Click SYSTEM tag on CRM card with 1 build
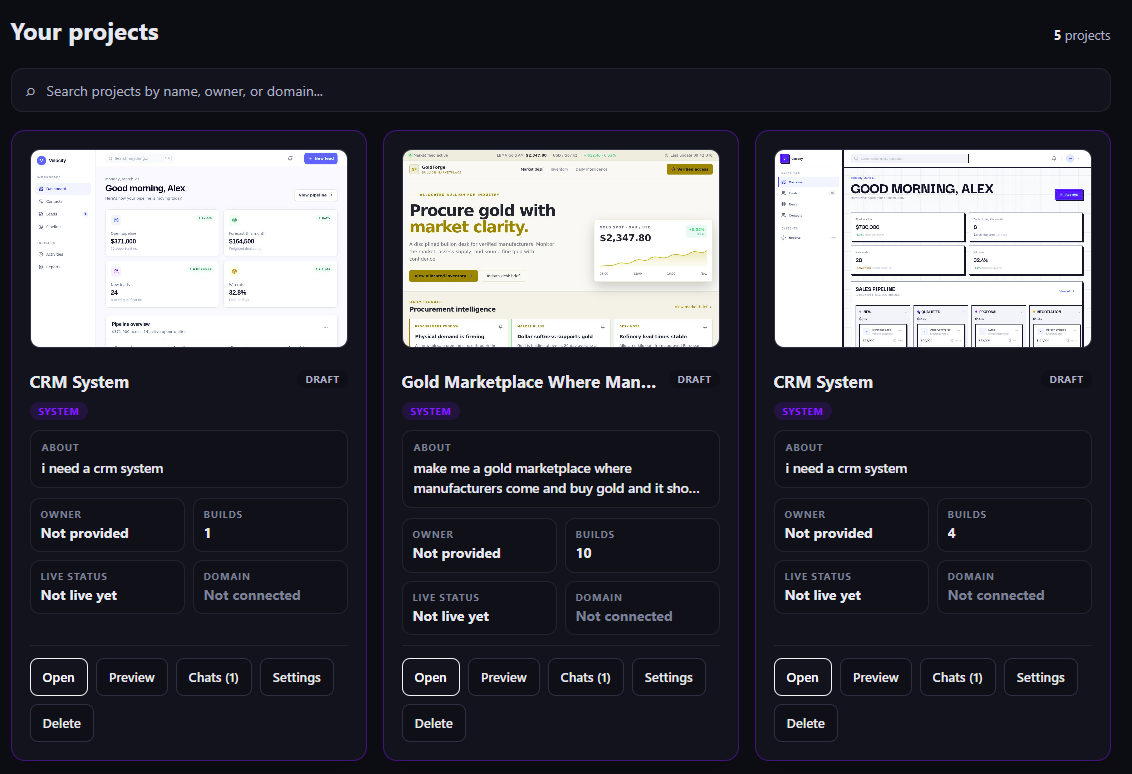The width and height of the screenshot is (1132, 774). coord(58,412)
